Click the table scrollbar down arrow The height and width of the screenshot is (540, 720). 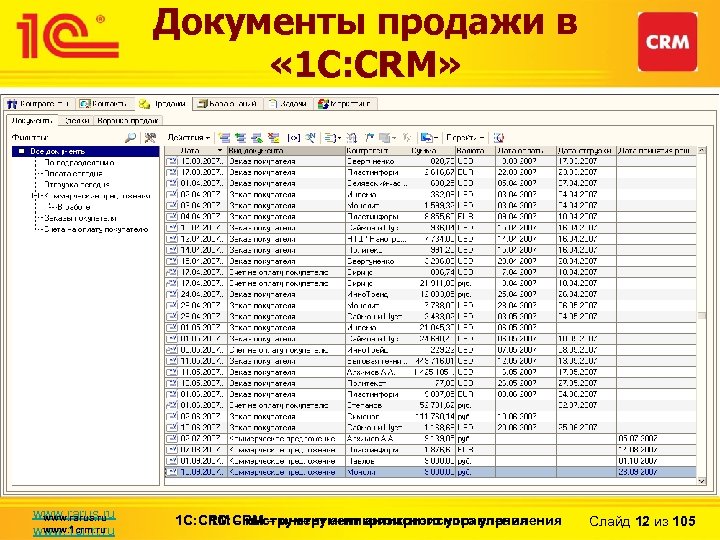(701, 481)
